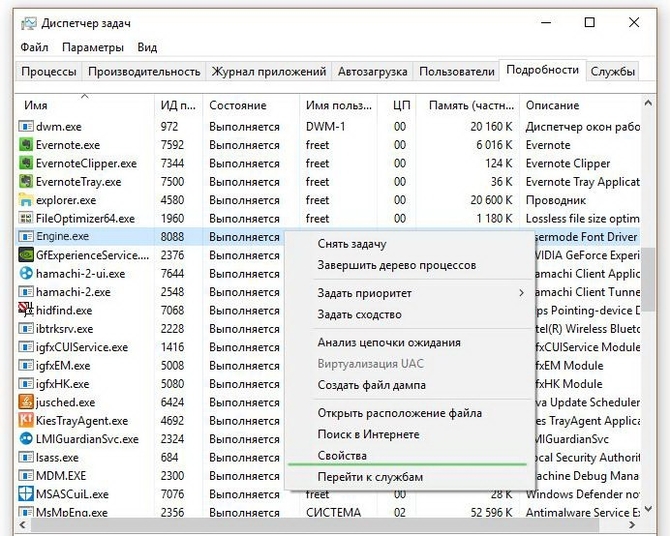This screenshot has height=536, width=670.
Task: Choose Задать сходство menu entry
Action: pyautogui.click(x=359, y=315)
